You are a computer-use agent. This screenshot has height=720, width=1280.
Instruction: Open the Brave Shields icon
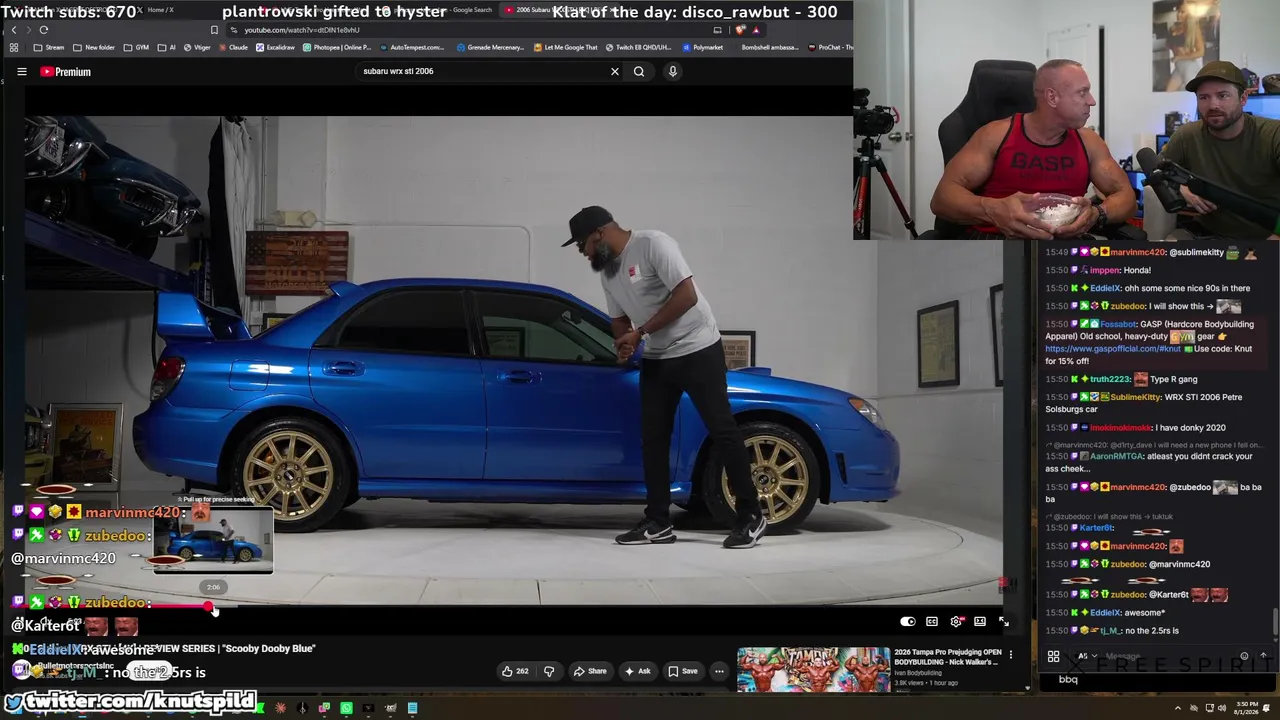740,30
